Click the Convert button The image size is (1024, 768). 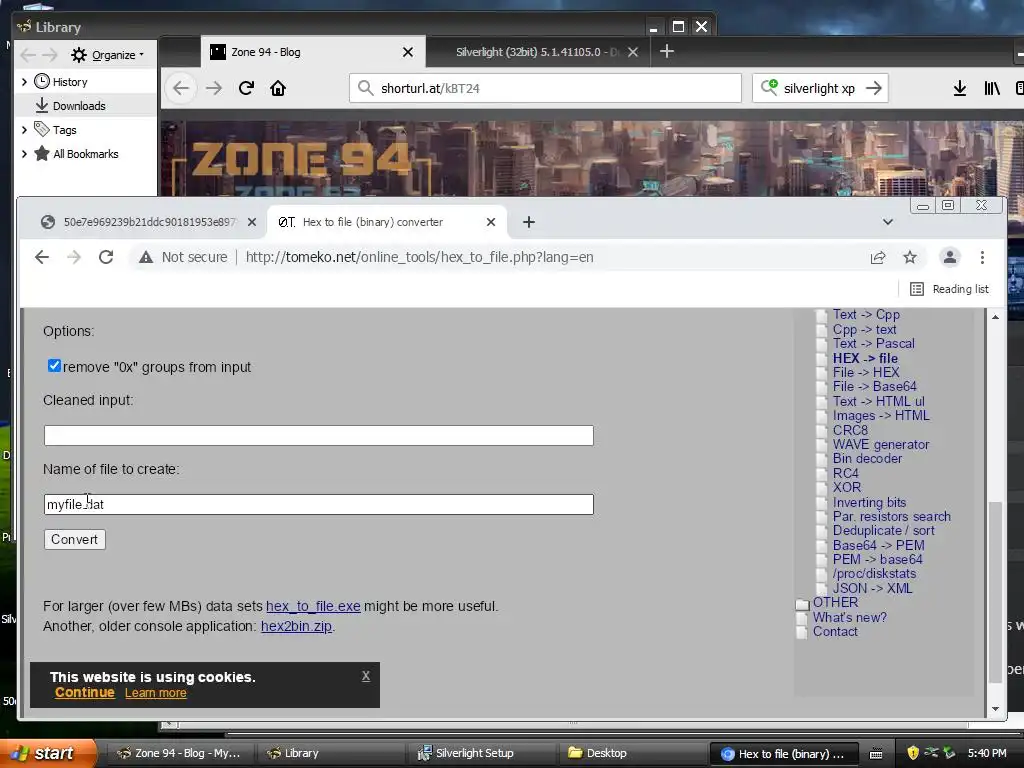click(x=74, y=539)
